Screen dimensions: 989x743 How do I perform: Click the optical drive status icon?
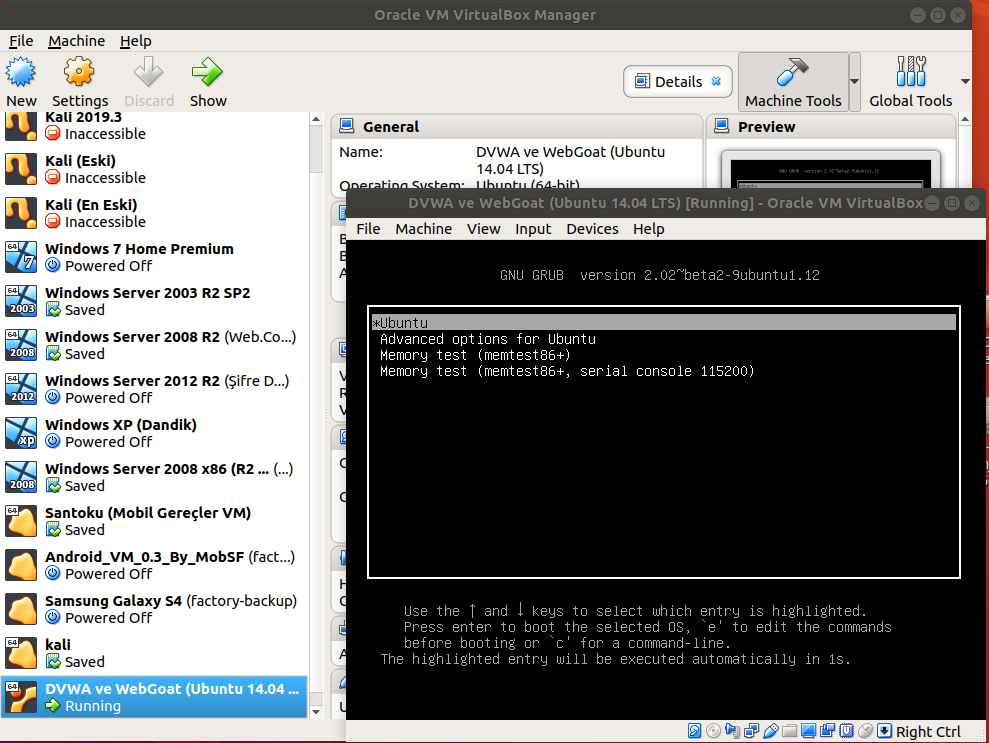click(x=713, y=731)
